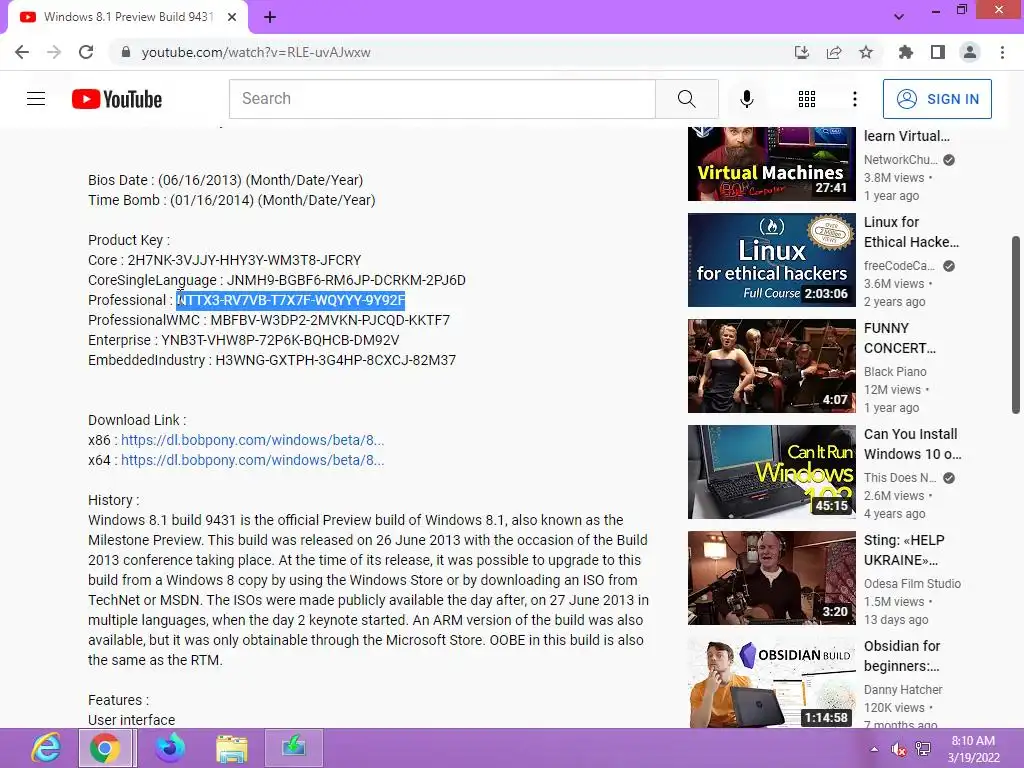Click the EmbeddedIndustry key H3WNG-GXTPH text
The width and height of the screenshot is (1024, 768).
tap(336, 360)
